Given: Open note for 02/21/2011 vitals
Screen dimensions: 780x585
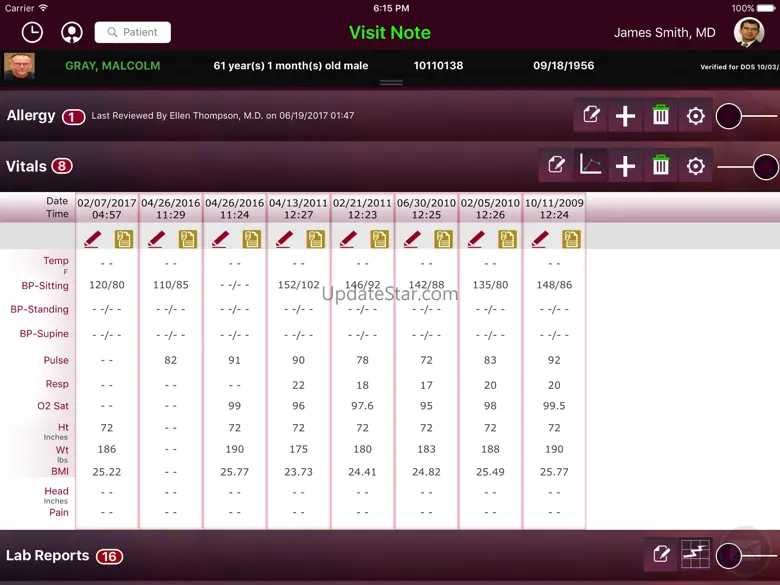Looking at the screenshot, I should (x=380, y=239).
